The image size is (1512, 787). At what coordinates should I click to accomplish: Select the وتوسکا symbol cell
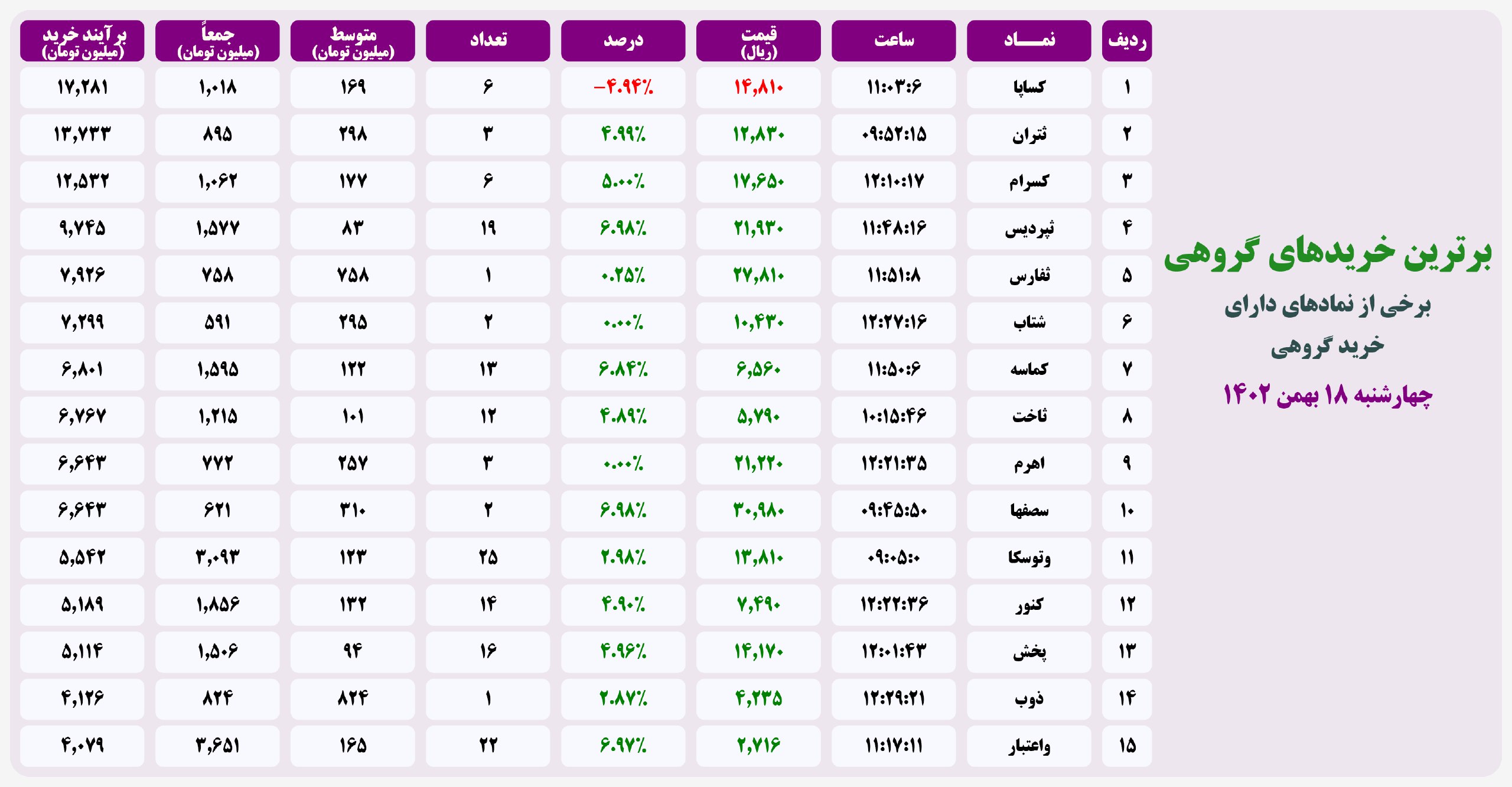tap(1028, 557)
